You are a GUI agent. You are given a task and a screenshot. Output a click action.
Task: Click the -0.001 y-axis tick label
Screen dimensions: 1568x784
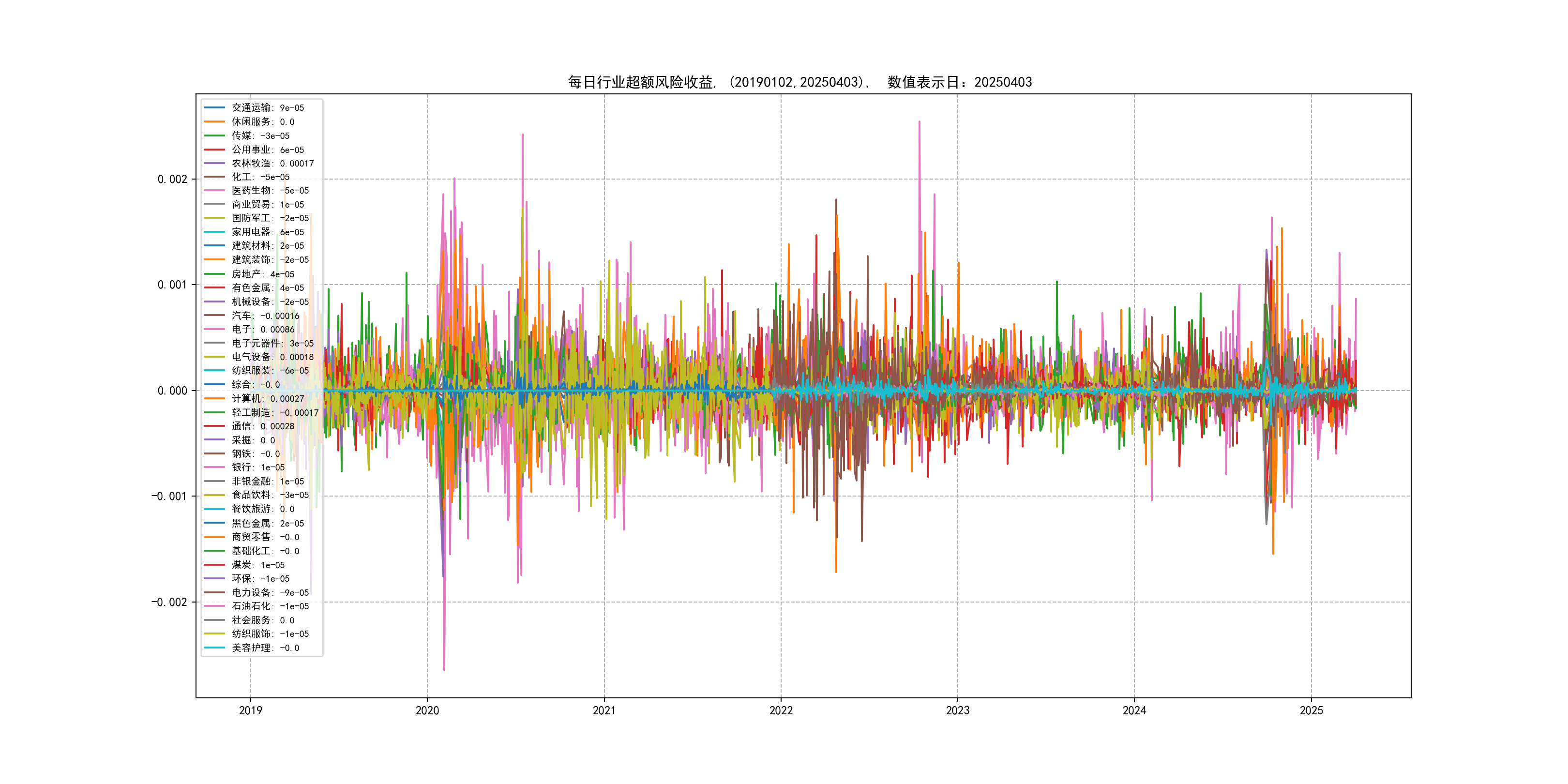(169, 496)
